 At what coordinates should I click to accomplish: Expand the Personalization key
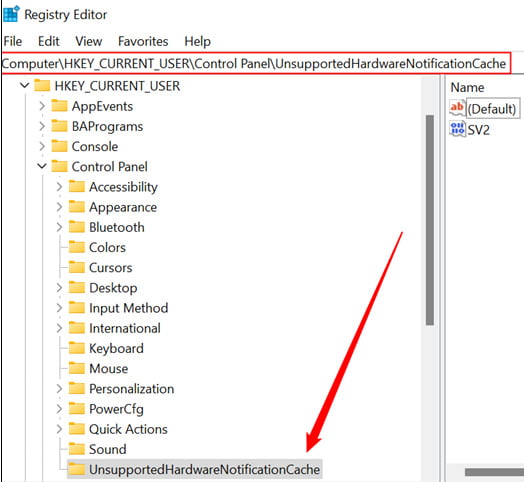(x=59, y=388)
